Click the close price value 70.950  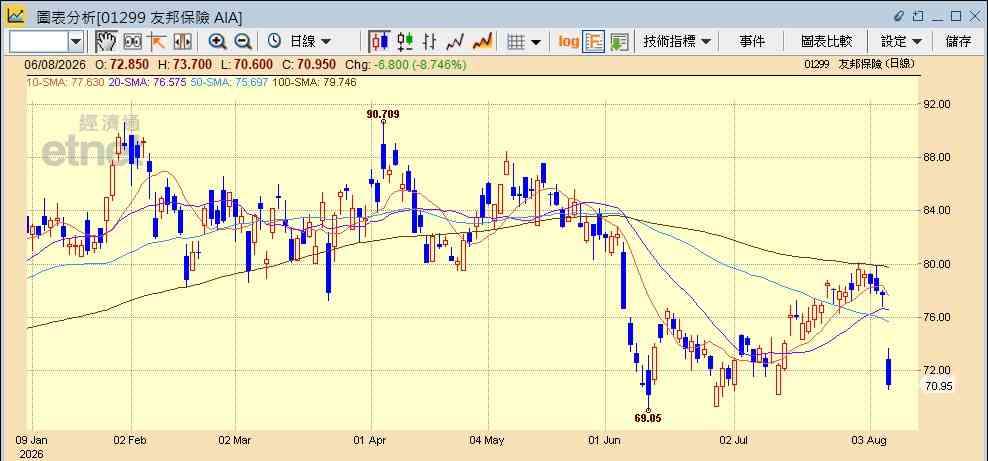pyautogui.click(x=316, y=64)
